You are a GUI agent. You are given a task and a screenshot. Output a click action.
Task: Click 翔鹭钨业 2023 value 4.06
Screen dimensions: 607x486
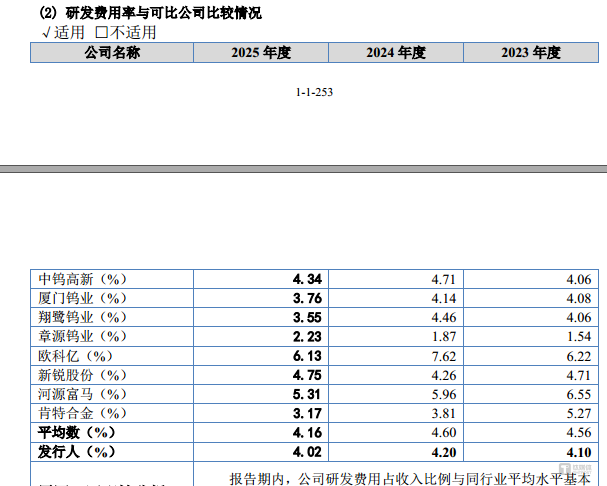tap(579, 317)
